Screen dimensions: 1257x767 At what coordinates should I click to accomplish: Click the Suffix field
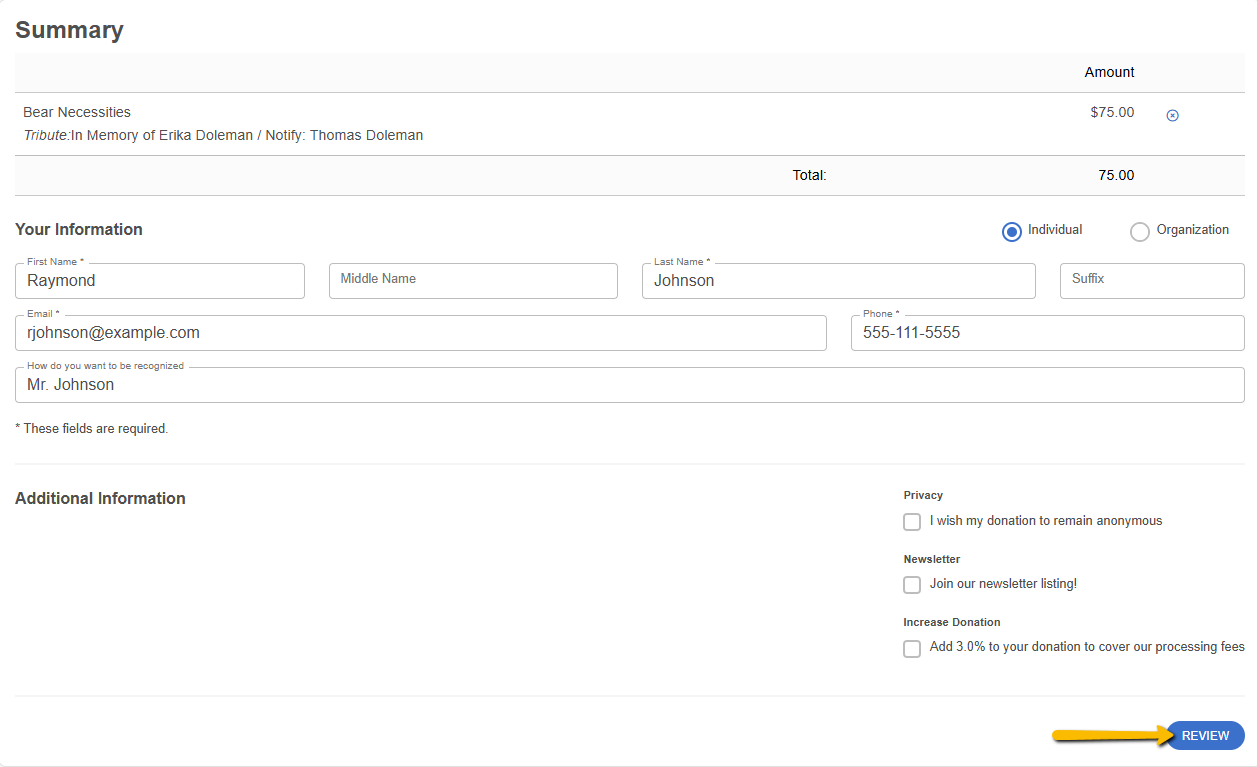click(x=1152, y=281)
